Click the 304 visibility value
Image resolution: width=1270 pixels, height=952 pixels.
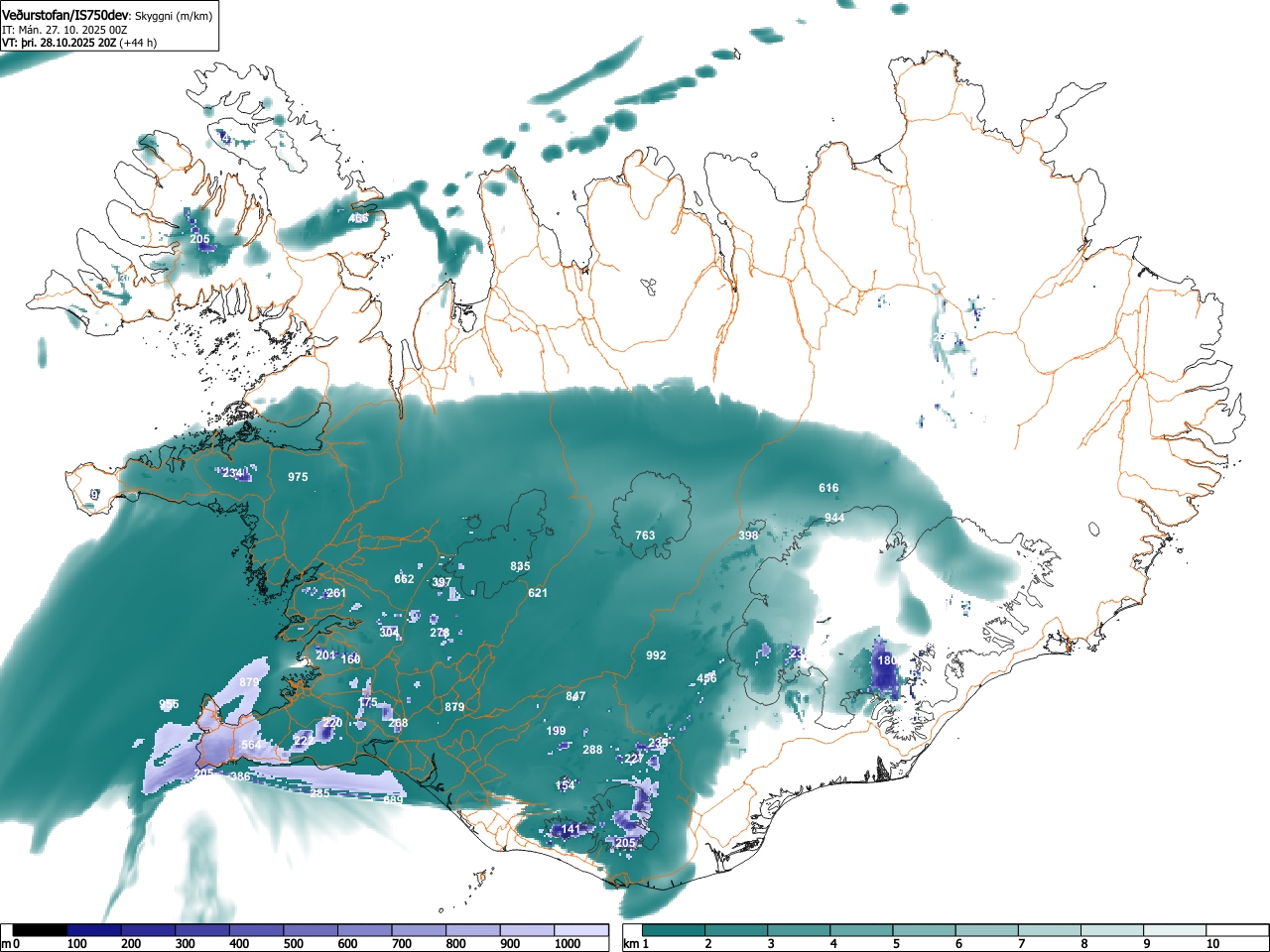coord(389,633)
